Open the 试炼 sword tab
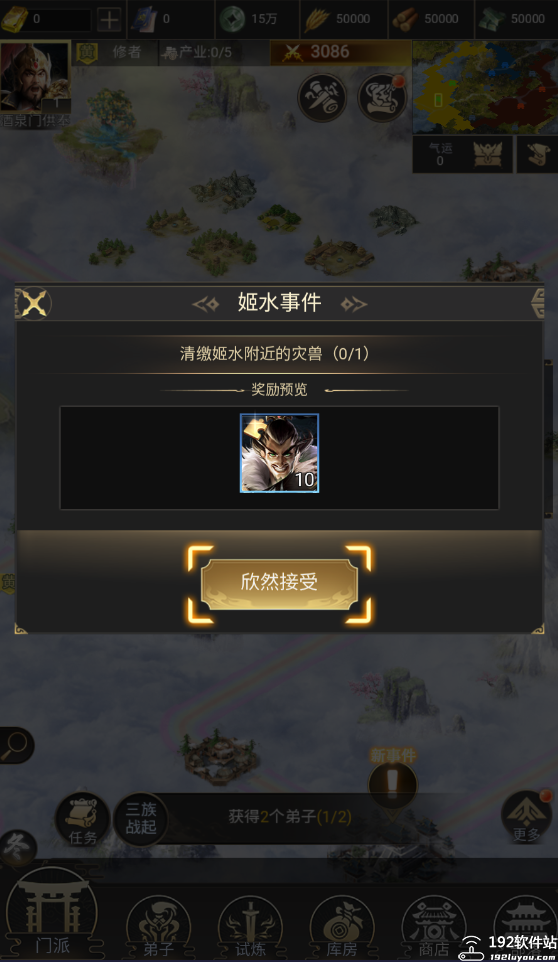 pos(250,926)
